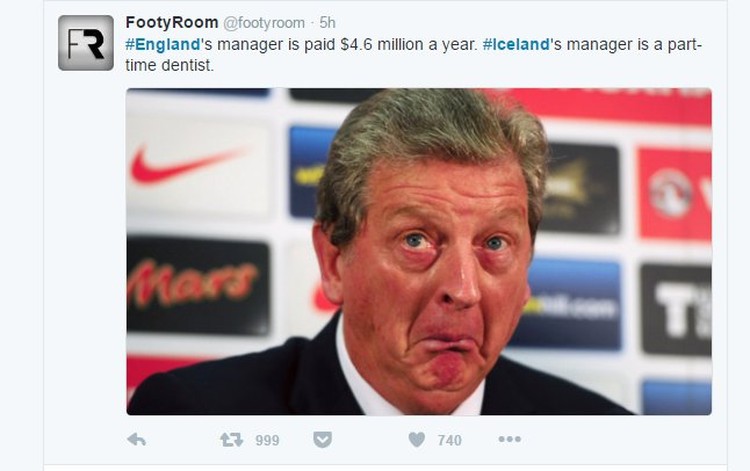Click the Nike logo in the photo
Screen dimensions: 750x471
tap(187, 165)
